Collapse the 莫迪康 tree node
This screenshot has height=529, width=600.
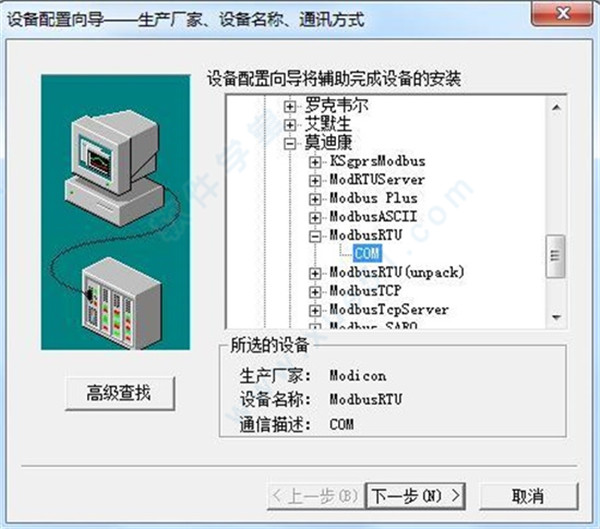(x=290, y=144)
